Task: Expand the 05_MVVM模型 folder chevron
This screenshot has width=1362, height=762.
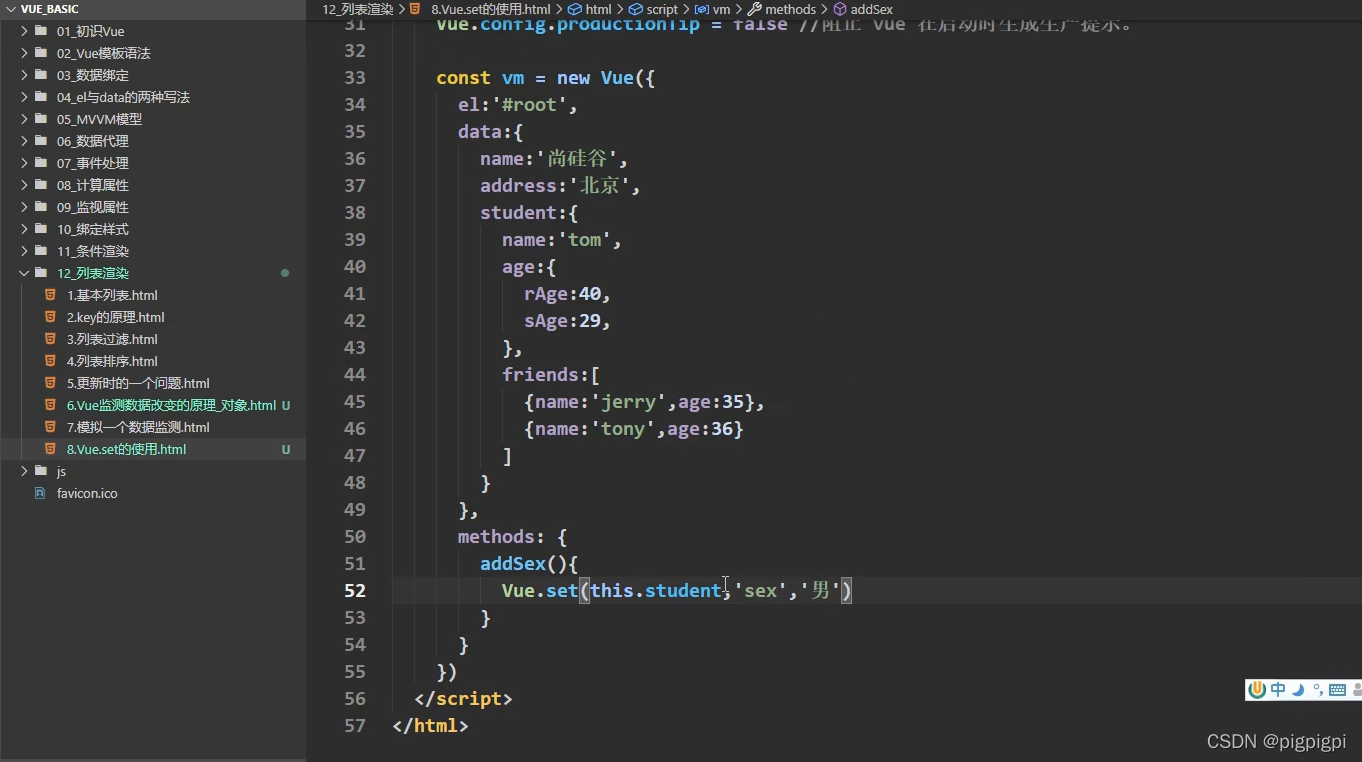Action: 24,119
